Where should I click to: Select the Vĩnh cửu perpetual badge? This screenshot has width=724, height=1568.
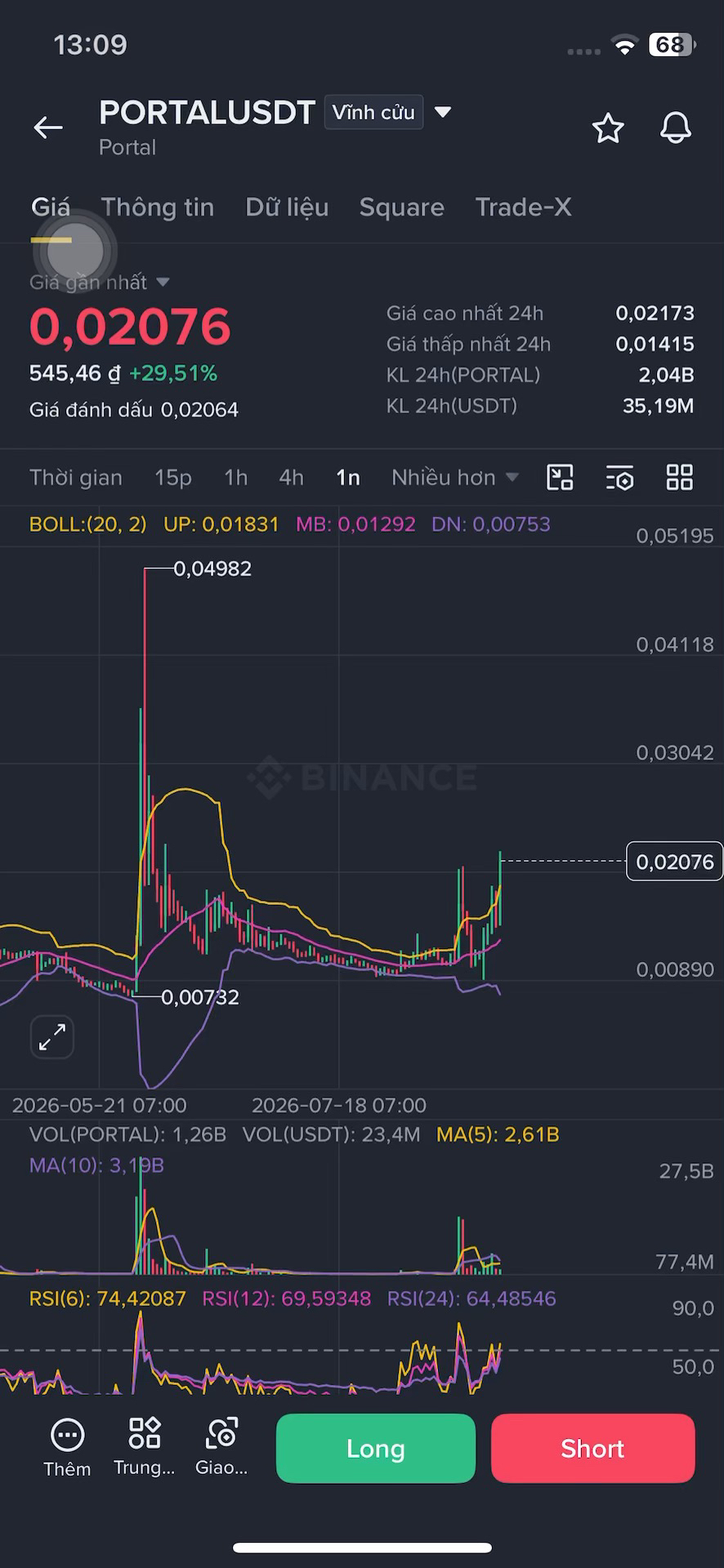(x=373, y=112)
